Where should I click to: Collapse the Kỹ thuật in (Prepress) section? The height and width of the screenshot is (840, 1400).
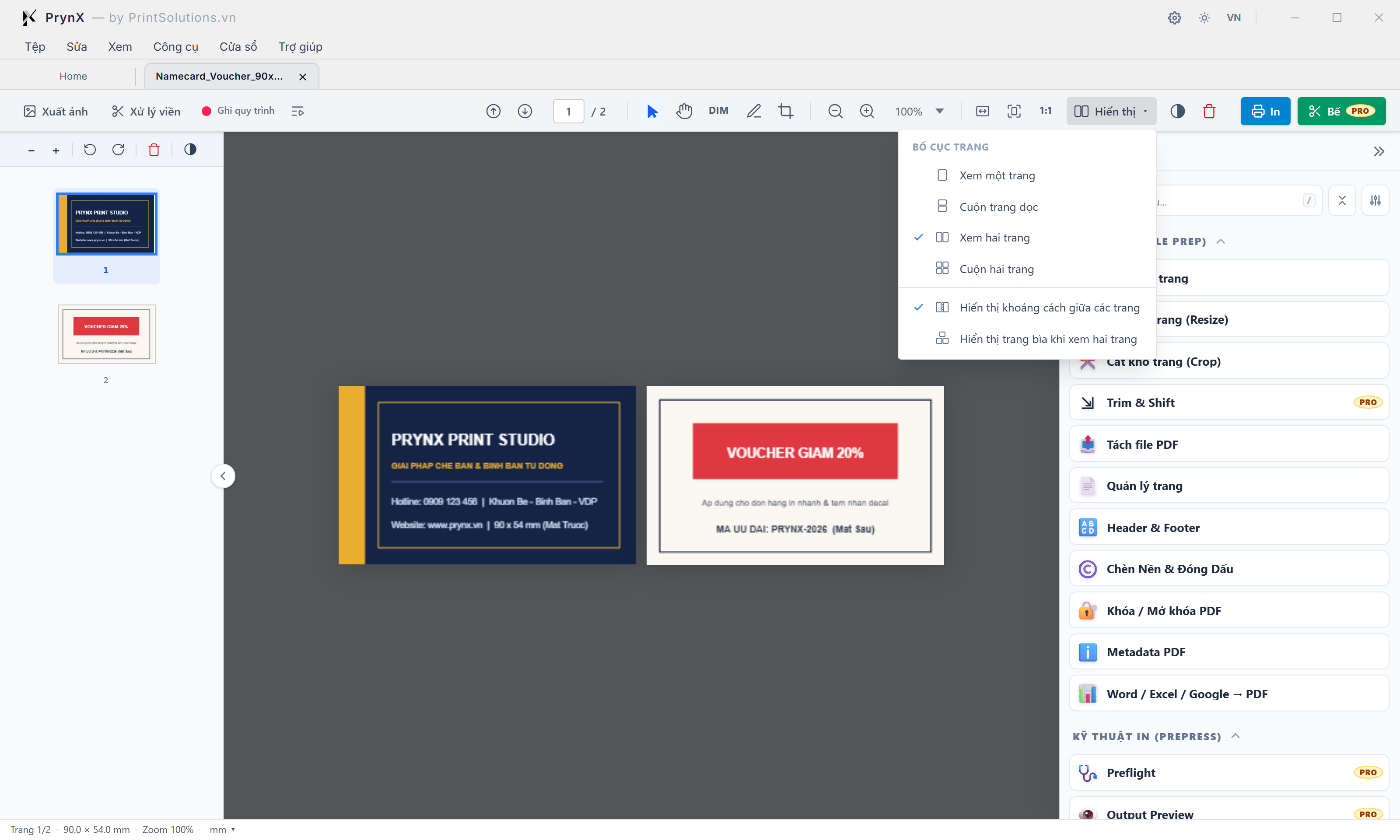(x=1235, y=736)
